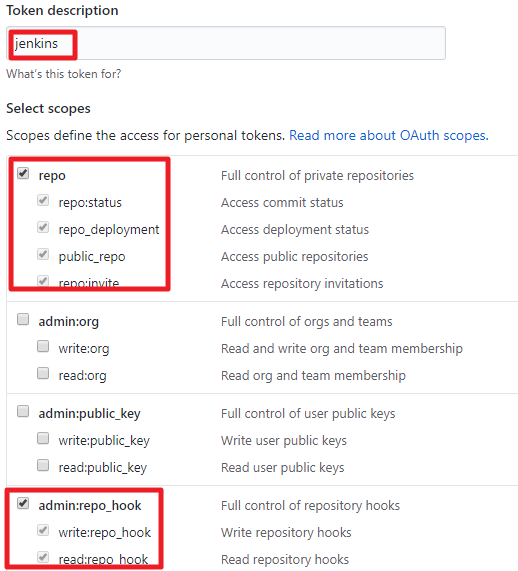Image resolution: width=518 pixels, height=571 pixels.
Task: Enable the admin:org scope checkbox
Action: coord(23,319)
